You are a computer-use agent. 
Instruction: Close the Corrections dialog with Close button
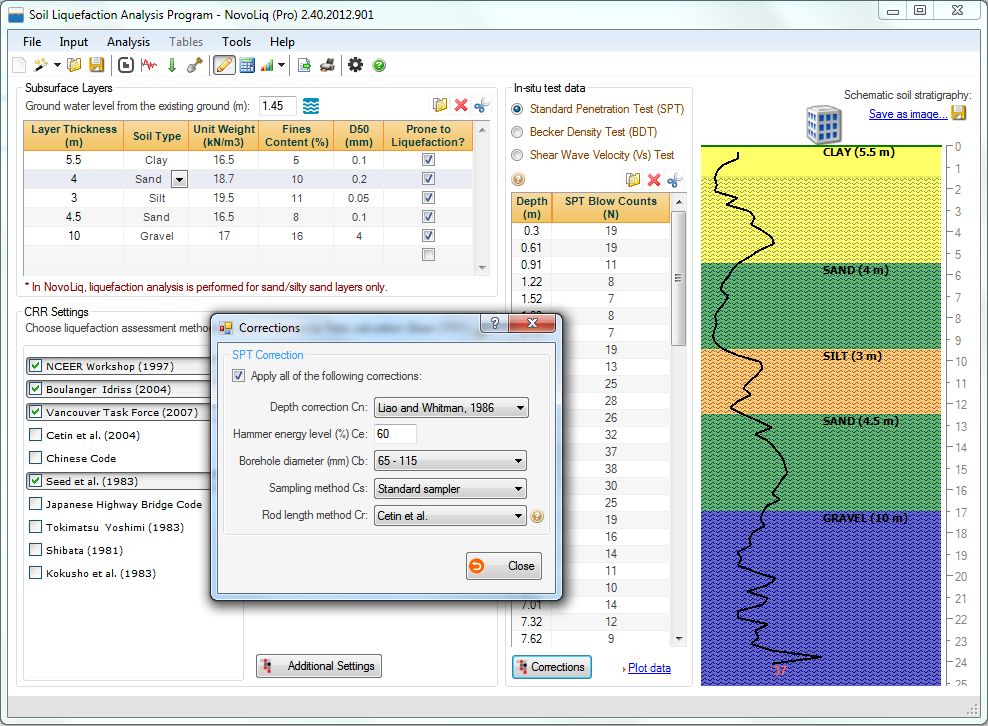point(503,566)
